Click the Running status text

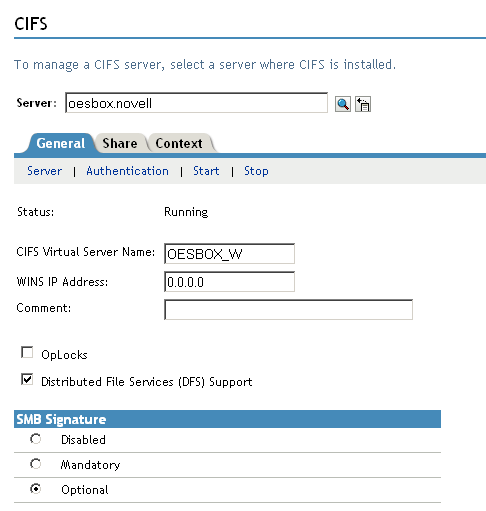pyautogui.click(x=186, y=212)
